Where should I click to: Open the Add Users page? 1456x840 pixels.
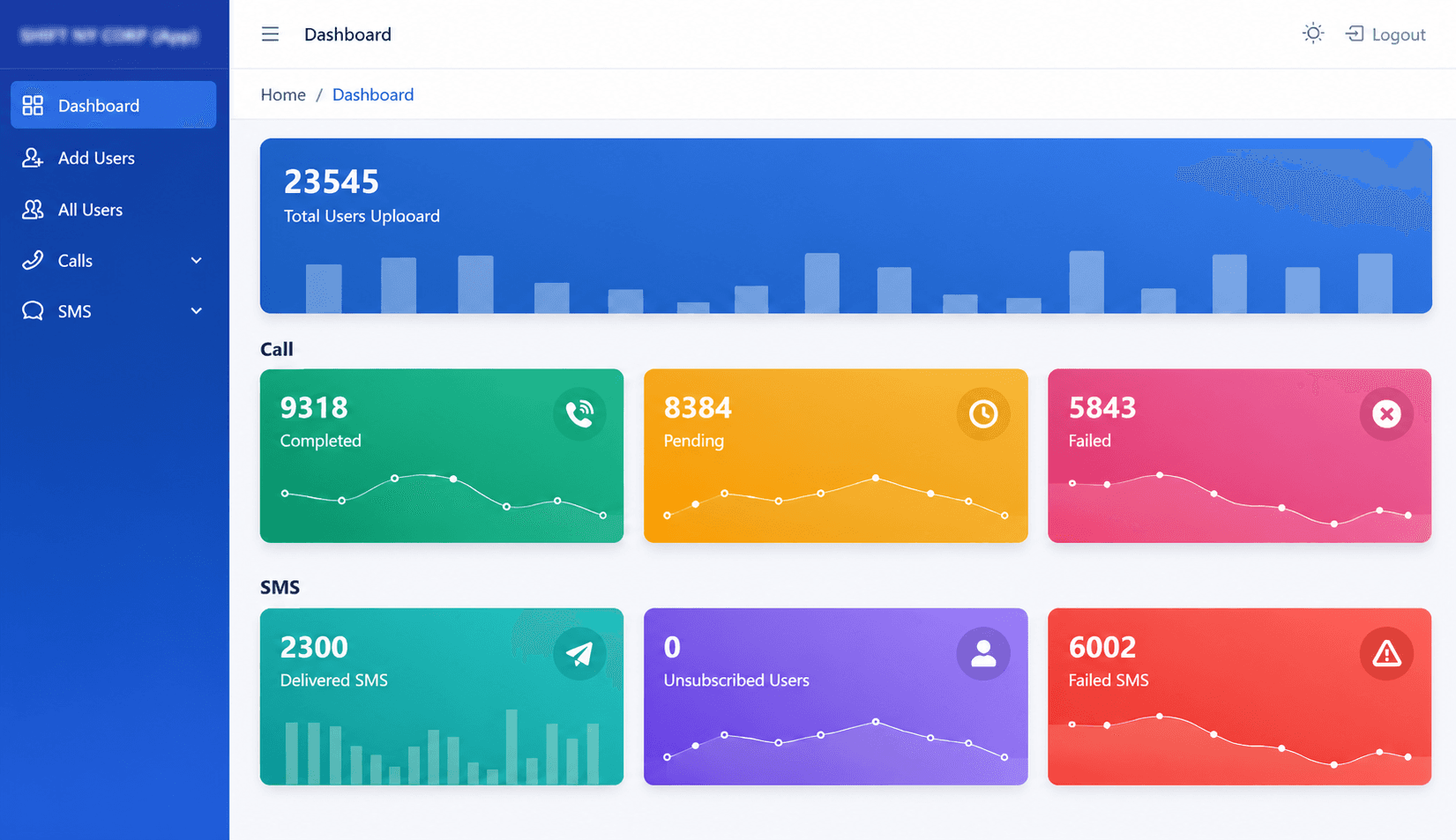pyautogui.click(x=113, y=158)
